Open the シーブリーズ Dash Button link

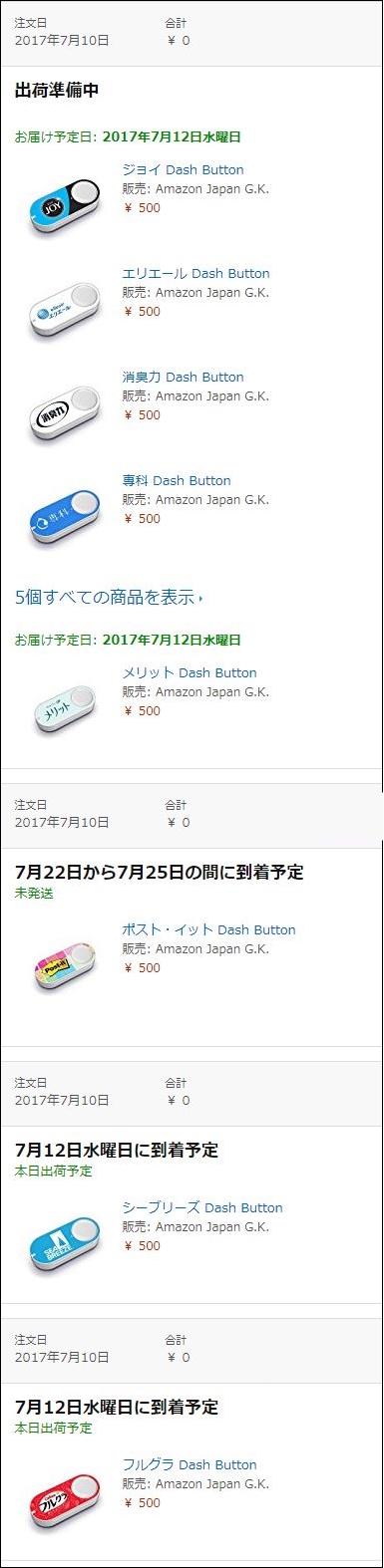tap(202, 1207)
